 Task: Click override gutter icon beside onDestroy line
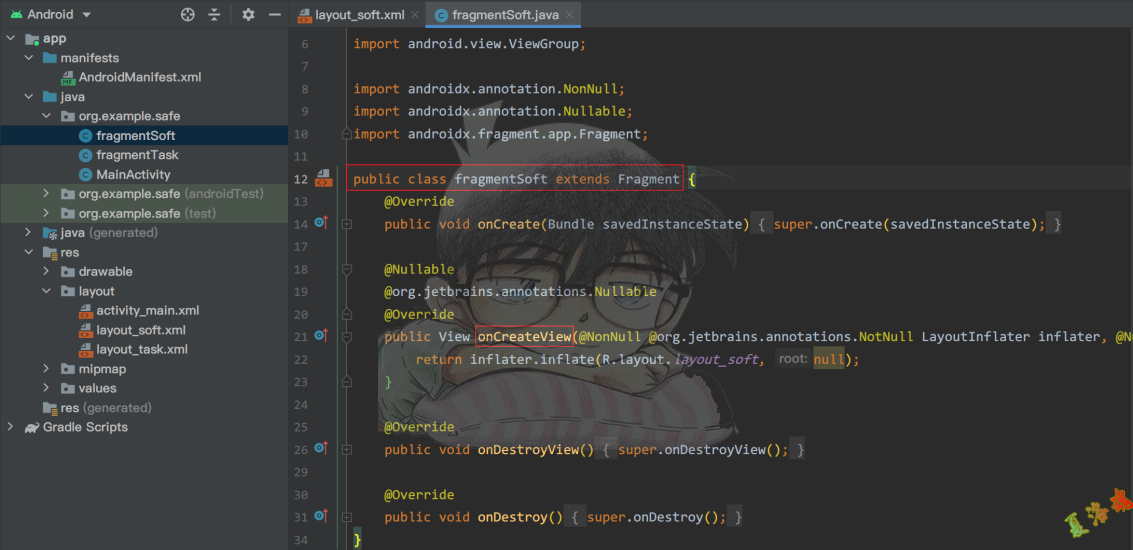point(321,517)
